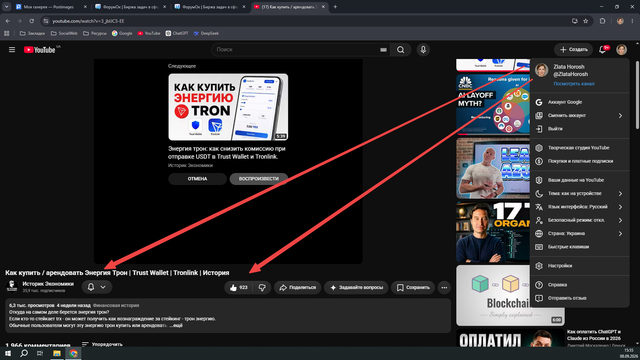
Task: Start voice search with microphone icon
Action: (x=423, y=50)
